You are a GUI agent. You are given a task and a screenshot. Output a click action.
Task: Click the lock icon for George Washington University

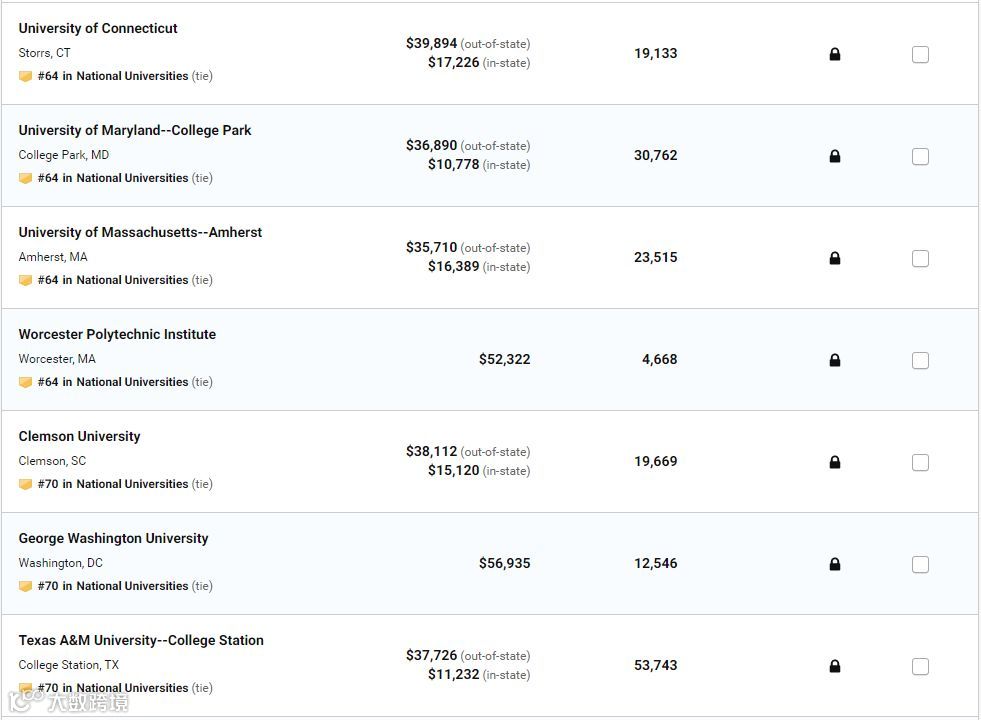coord(835,564)
